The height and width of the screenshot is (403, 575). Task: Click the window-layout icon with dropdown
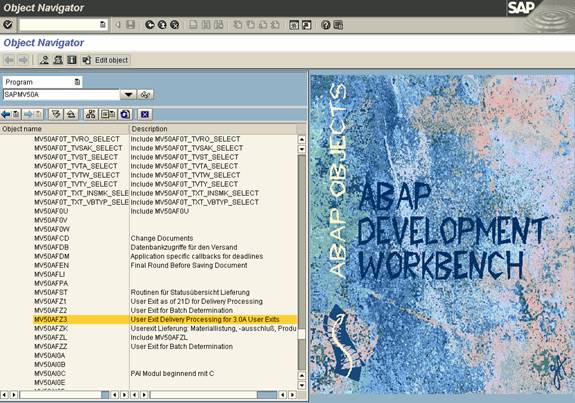pyautogui.click(x=108, y=114)
